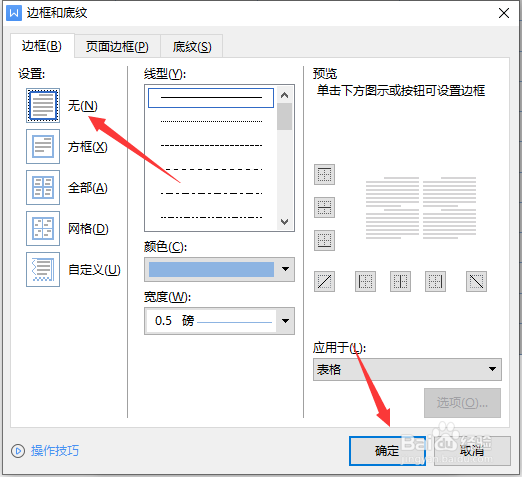Confirm with the 确定 button
This screenshot has width=522, height=477.
(x=387, y=451)
